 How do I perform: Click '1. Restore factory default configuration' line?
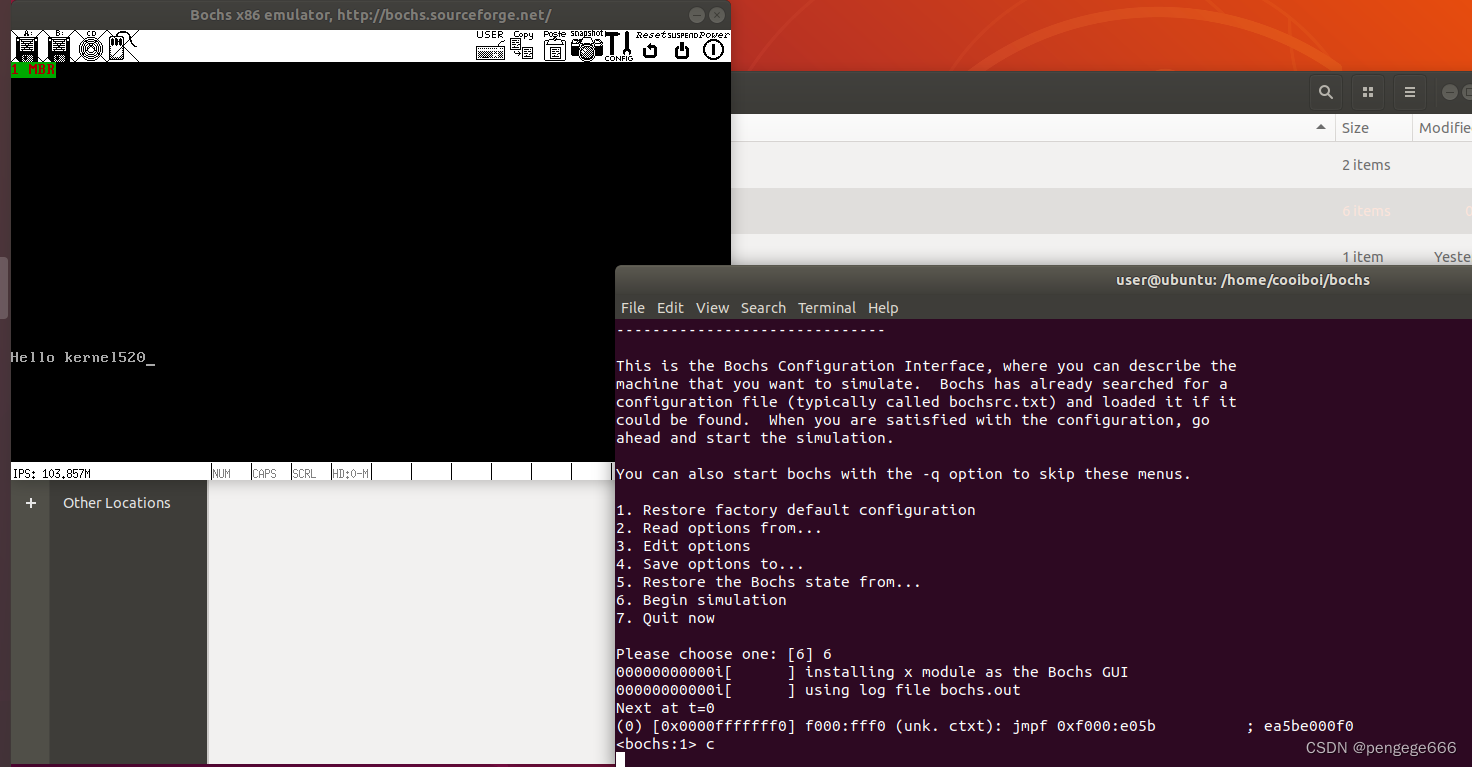coord(796,510)
